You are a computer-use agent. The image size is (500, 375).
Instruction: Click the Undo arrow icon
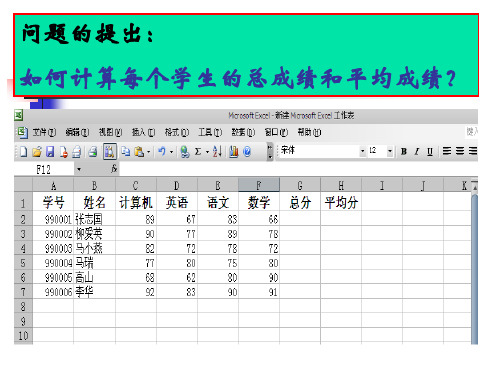(x=162, y=152)
